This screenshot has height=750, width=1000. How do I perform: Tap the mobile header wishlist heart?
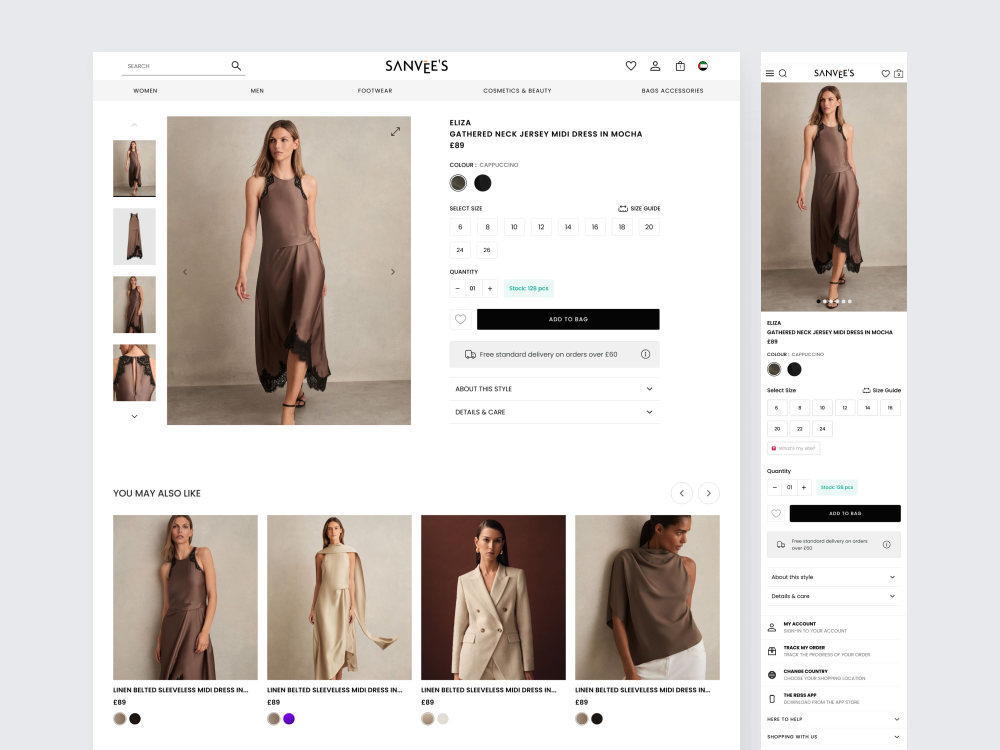click(x=885, y=73)
